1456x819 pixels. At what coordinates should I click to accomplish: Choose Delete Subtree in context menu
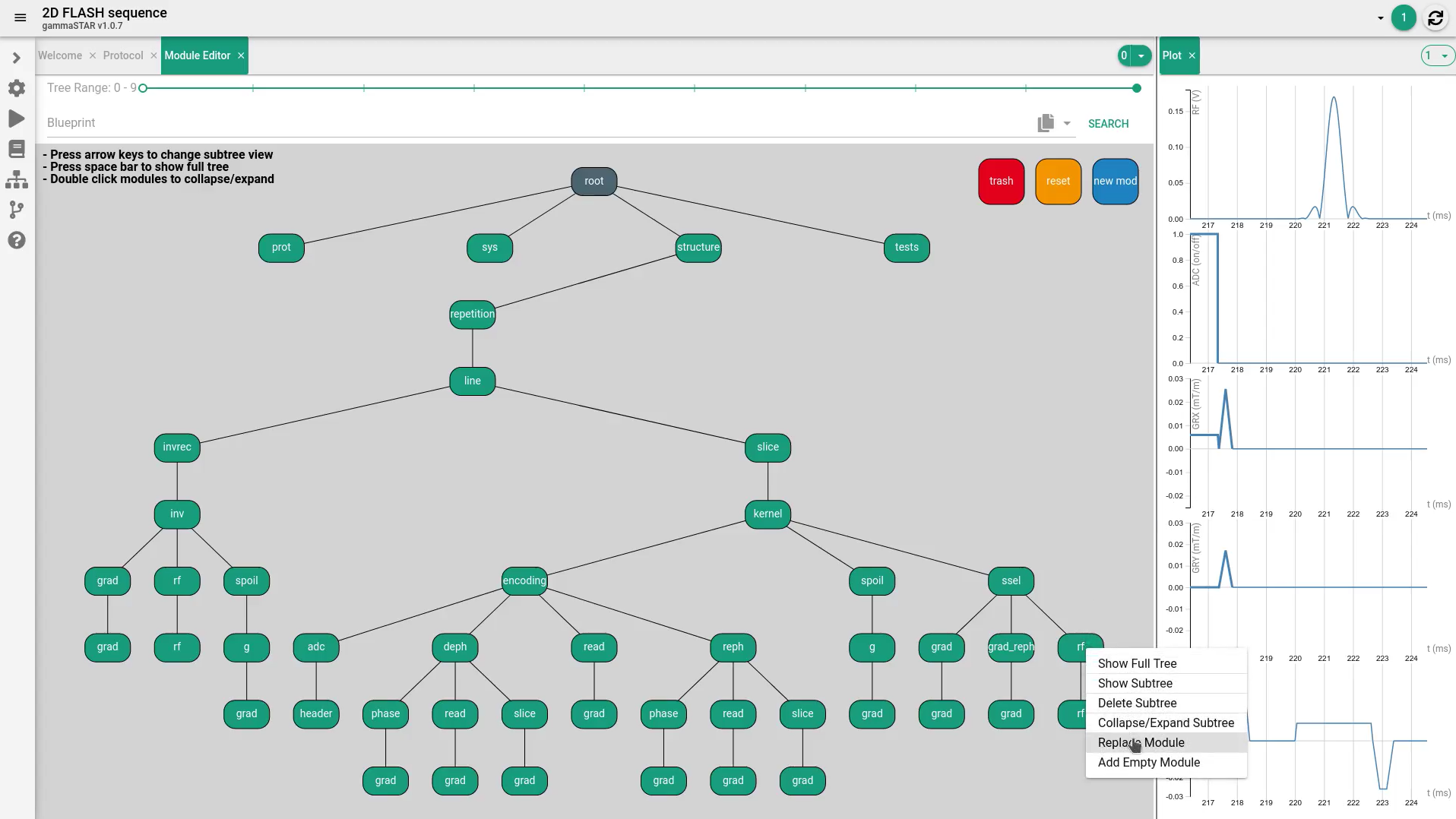[1137, 704]
